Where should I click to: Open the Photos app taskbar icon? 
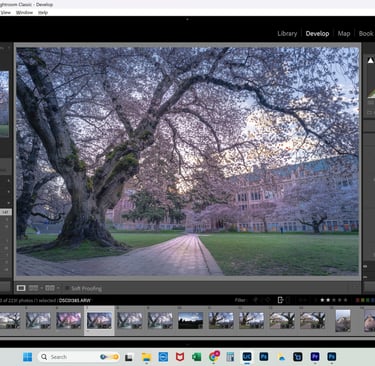click(281, 357)
